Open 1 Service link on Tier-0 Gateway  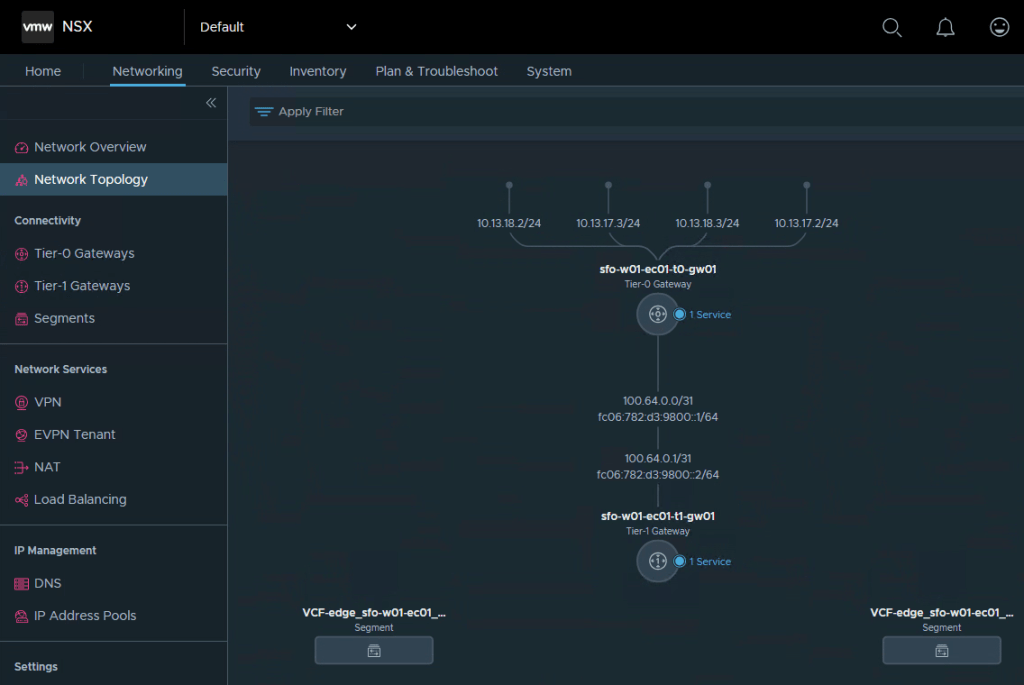coord(709,315)
